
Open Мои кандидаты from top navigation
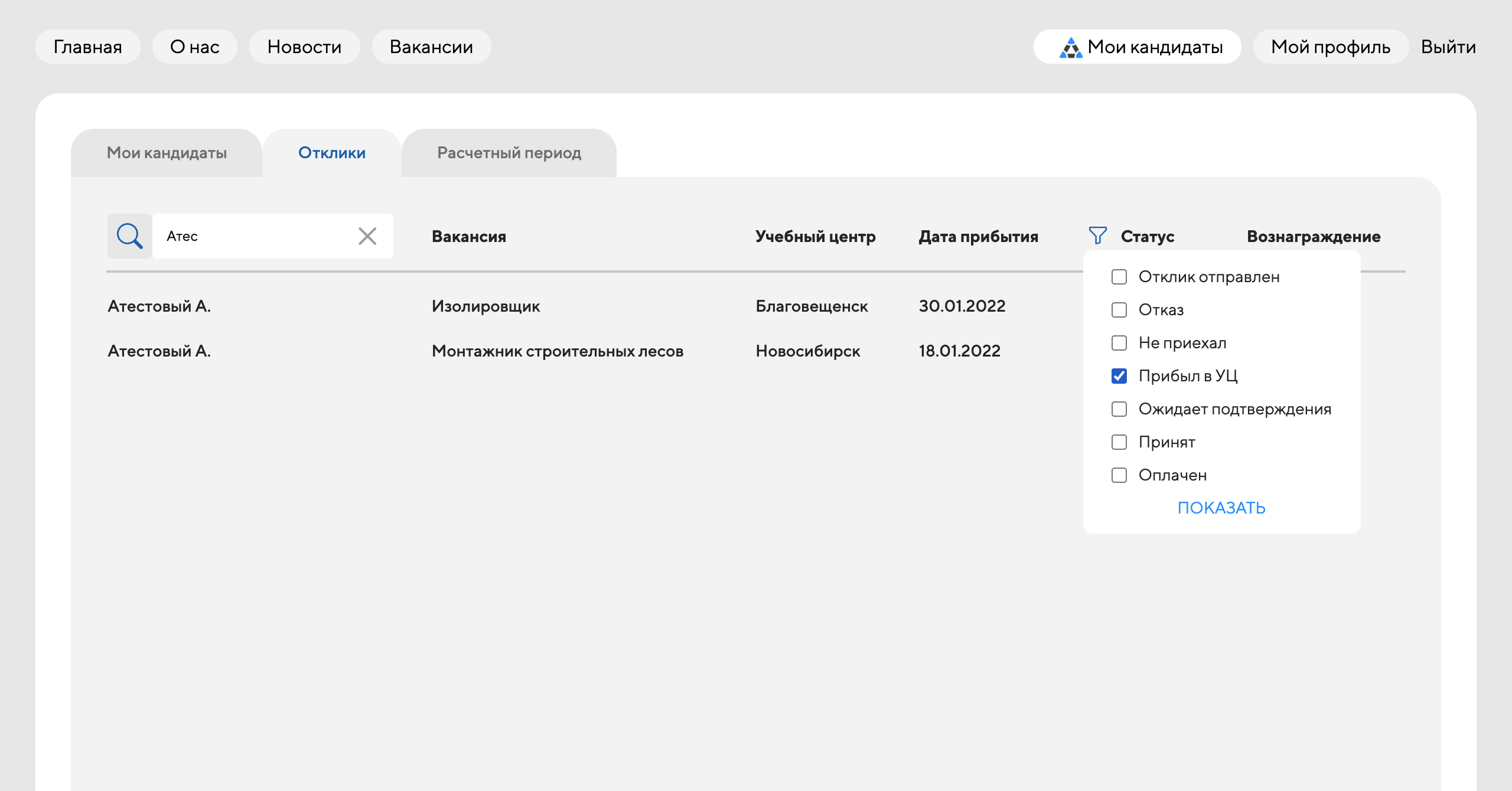pyautogui.click(x=1138, y=47)
